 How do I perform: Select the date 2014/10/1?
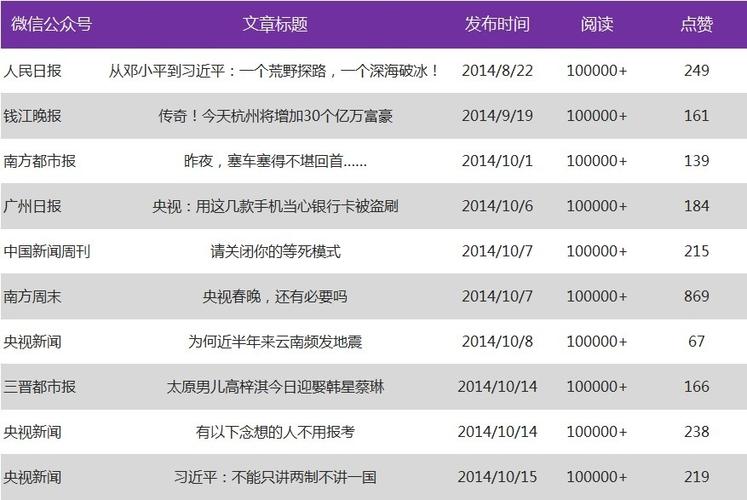497,161
